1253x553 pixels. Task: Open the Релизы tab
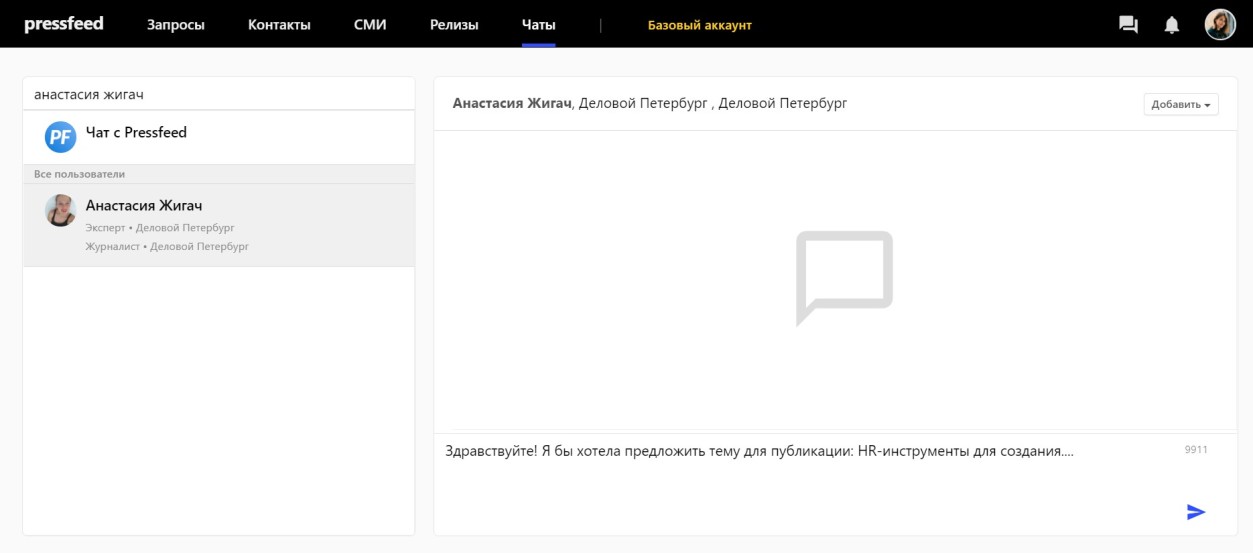click(x=454, y=25)
